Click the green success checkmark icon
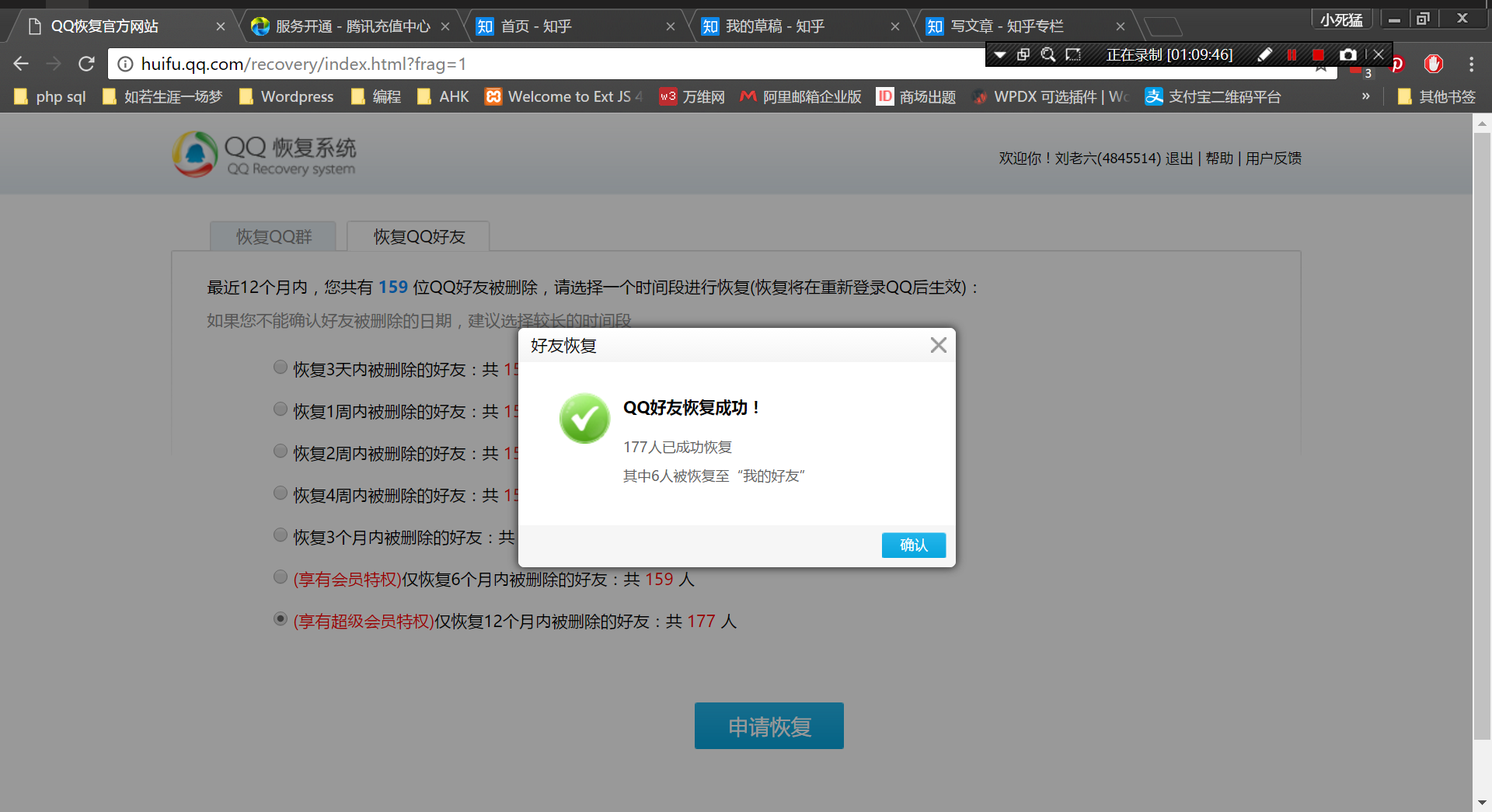Viewport: 1492px width, 812px height. click(x=584, y=418)
